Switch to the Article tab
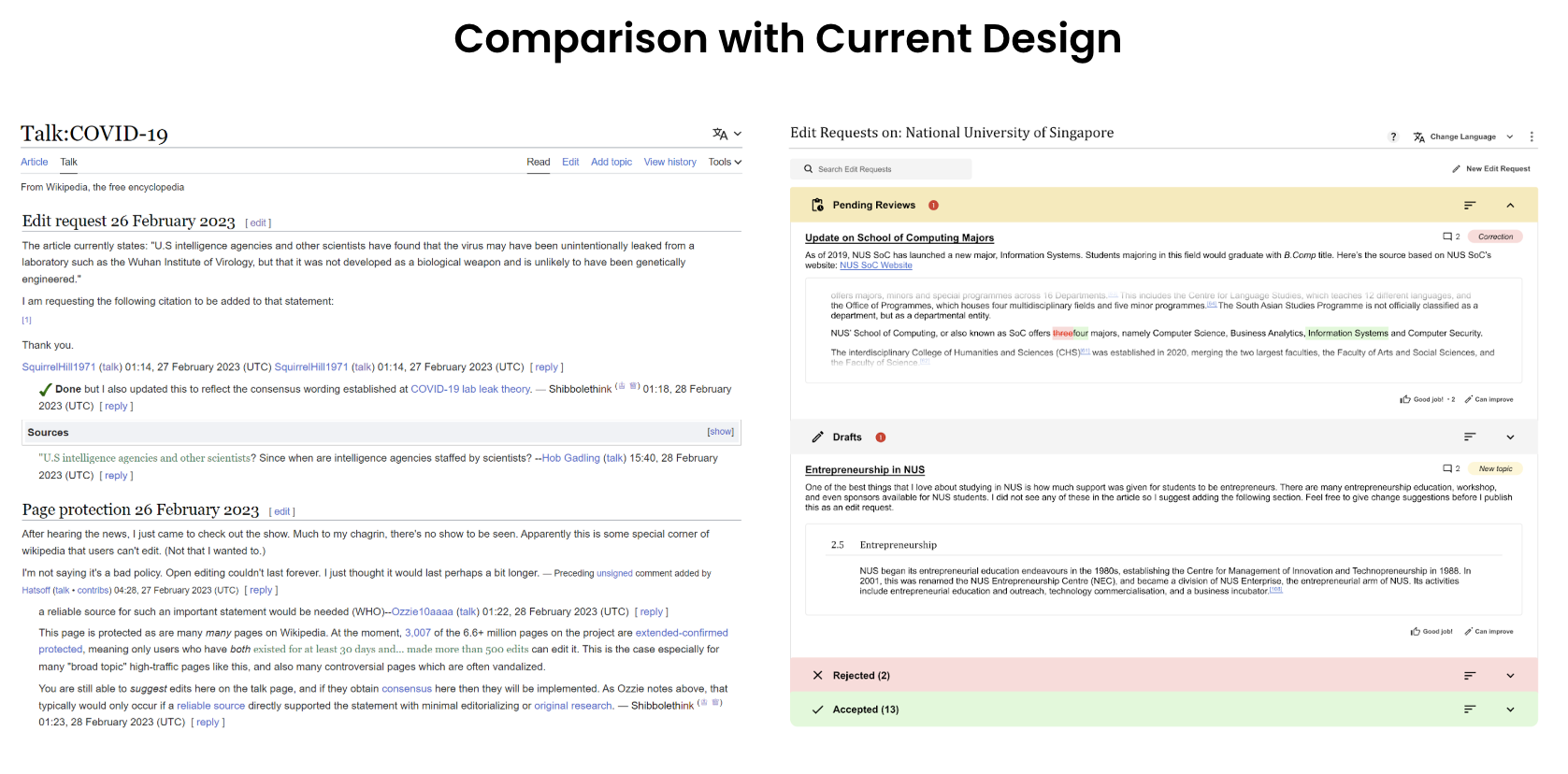Viewport: 1568px width, 774px height. click(35, 162)
